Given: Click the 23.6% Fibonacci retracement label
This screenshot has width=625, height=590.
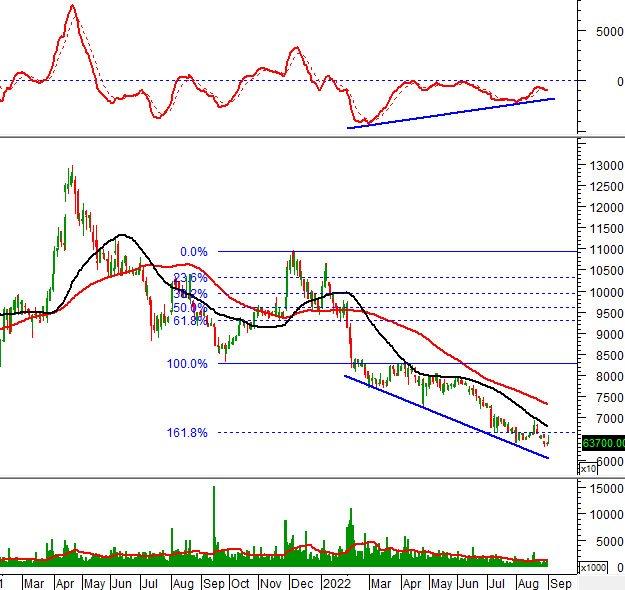Looking at the screenshot, I should 189,278.
